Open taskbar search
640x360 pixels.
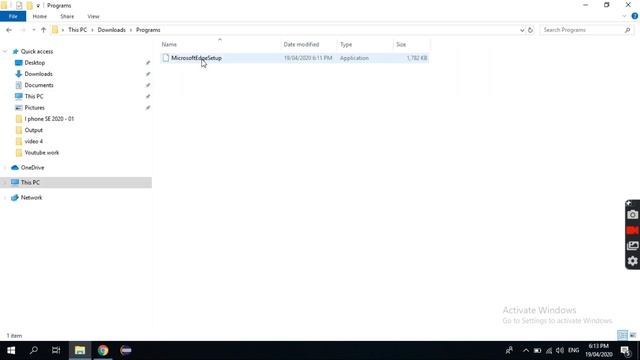pos(34,350)
